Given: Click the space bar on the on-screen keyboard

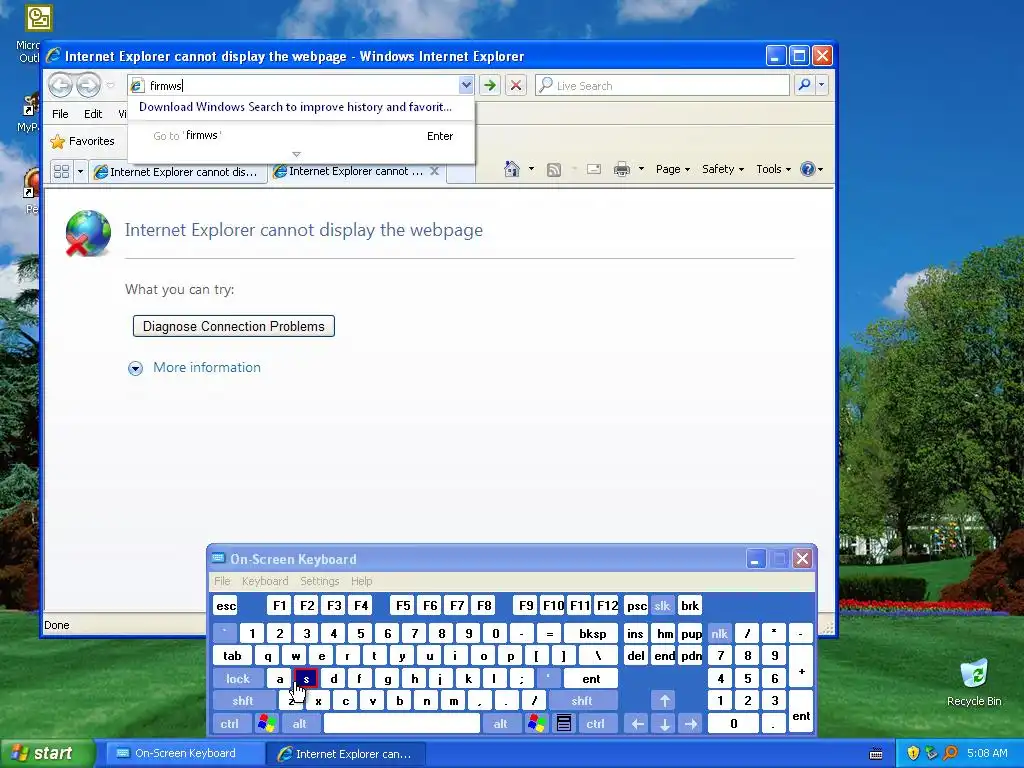Looking at the screenshot, I should click(402, 724).
